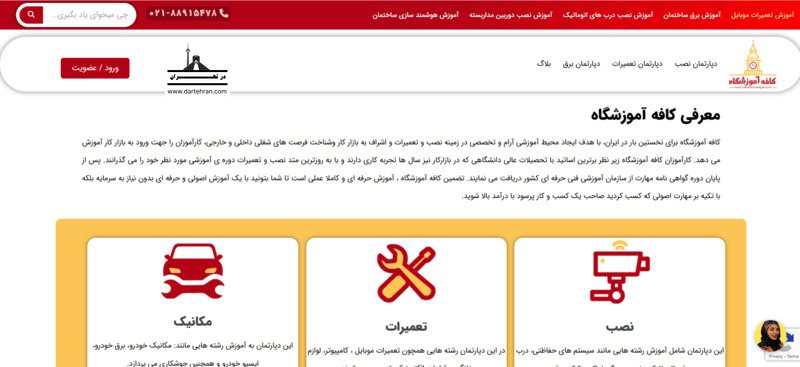Go to دپارتمان تعمیرات menu item

point(637,64)
